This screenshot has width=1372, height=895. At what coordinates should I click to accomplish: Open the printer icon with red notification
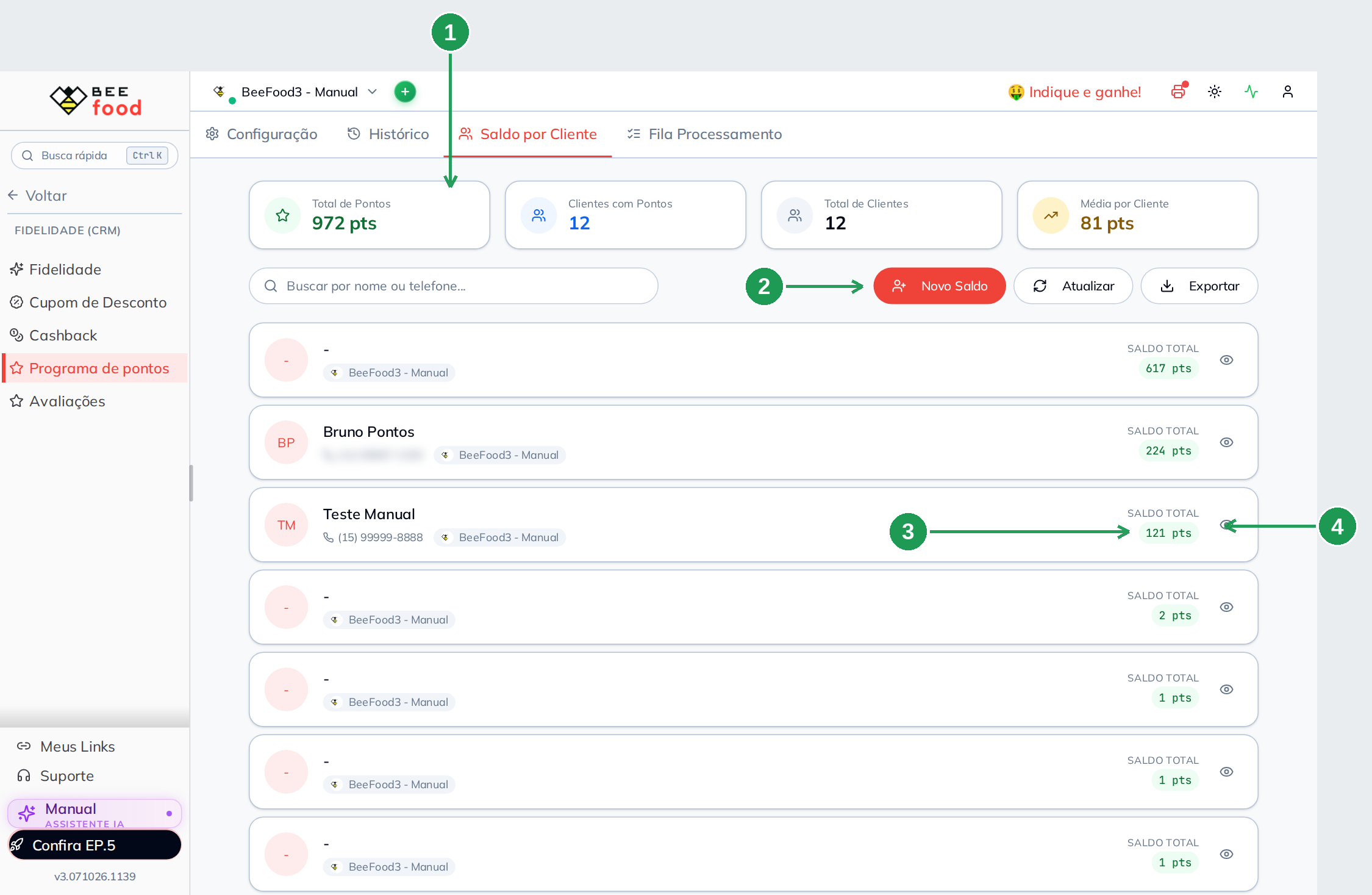point(1178,92)
